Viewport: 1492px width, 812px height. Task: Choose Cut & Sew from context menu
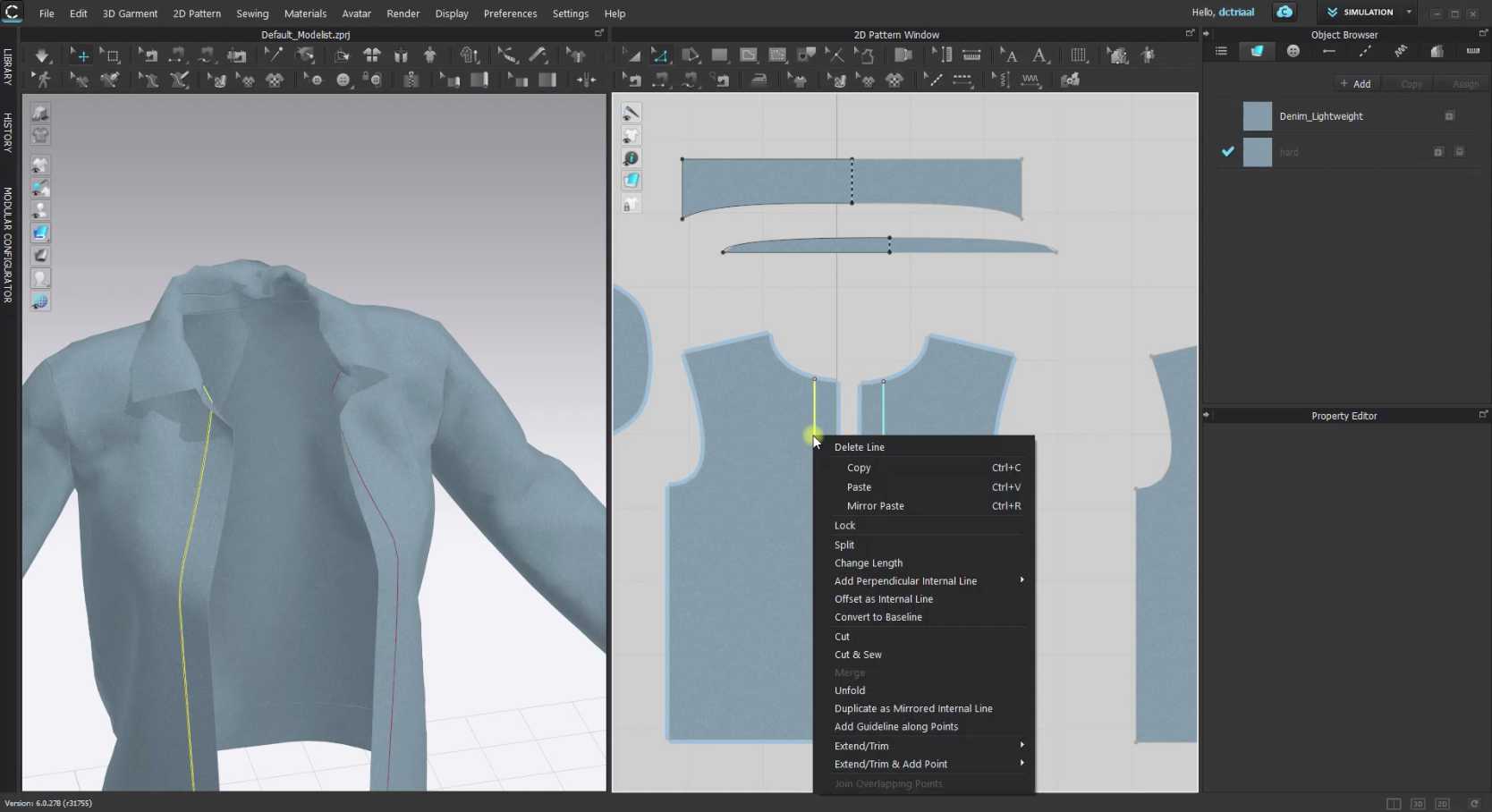pyautogui.click(x=857, y=655)
